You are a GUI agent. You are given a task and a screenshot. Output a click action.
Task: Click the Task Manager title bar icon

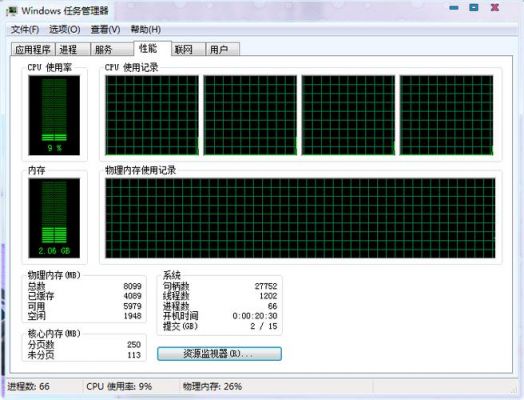[x=12, y=11]
